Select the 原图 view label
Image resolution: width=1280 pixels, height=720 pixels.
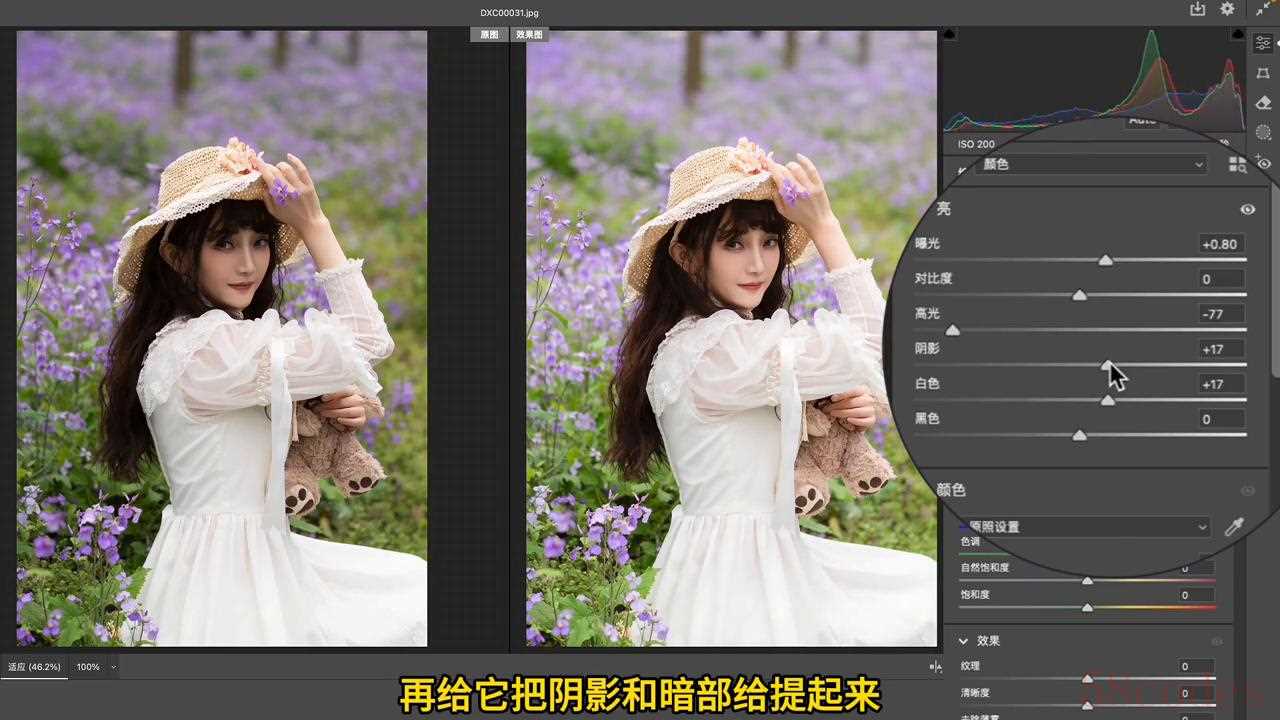[489, 34]
